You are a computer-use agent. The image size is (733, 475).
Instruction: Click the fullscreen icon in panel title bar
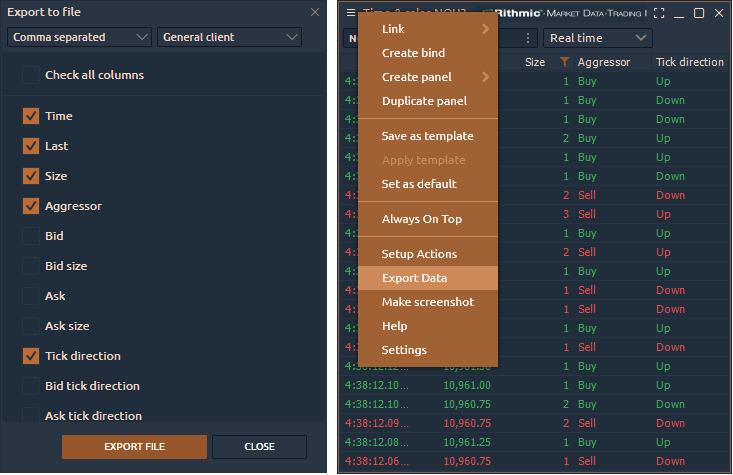pos(659,13)
